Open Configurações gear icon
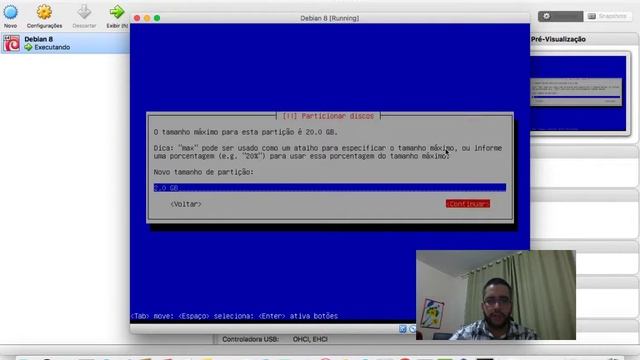This screenshot has height=360, width=640. (x=44, y=13)
